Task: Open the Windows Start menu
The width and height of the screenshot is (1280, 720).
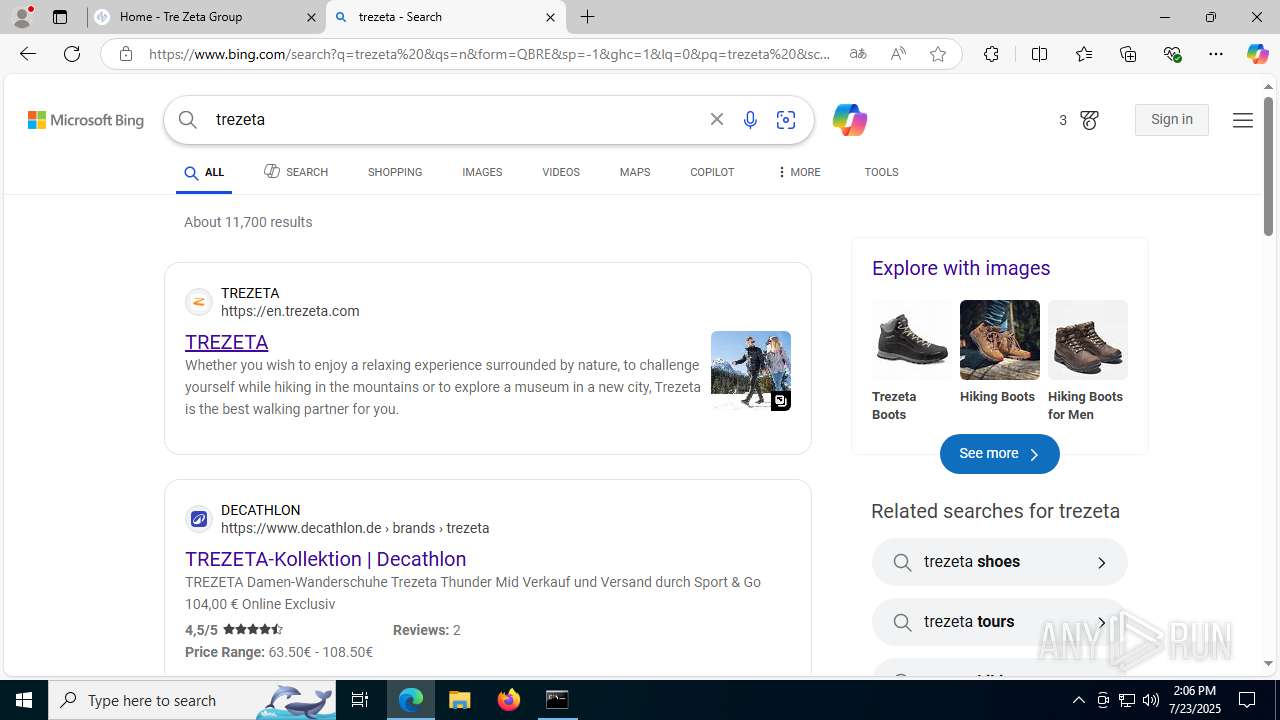Action: (24, 700)
